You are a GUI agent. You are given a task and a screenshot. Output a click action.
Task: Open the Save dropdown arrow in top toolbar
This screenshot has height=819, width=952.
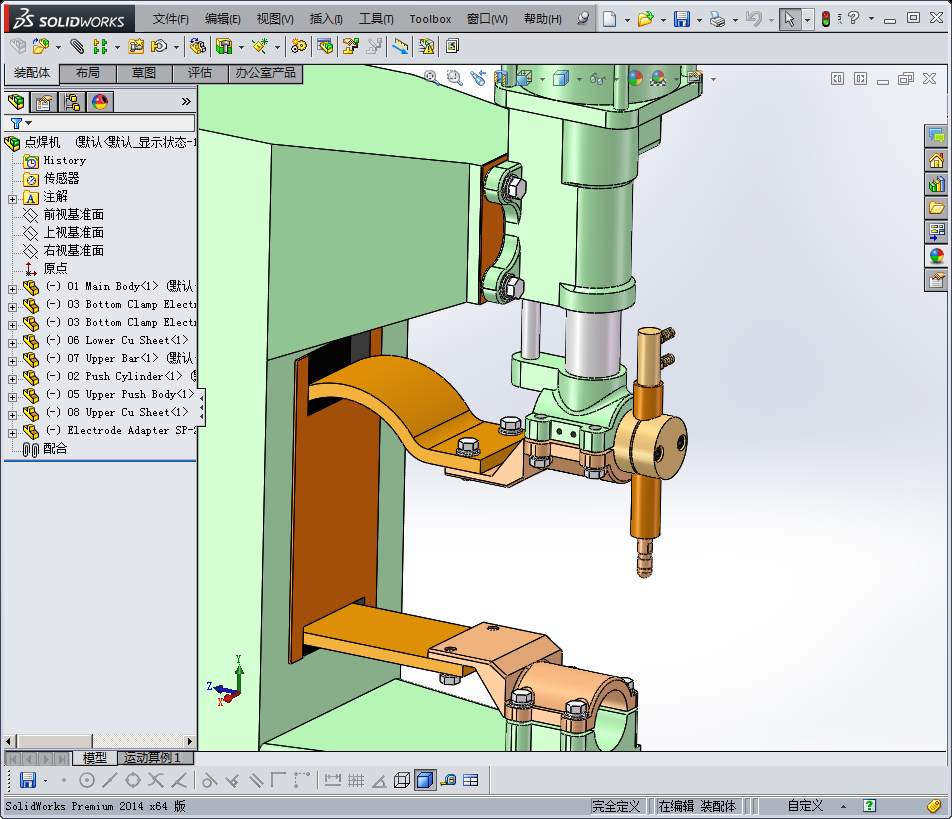coord(699,21)
